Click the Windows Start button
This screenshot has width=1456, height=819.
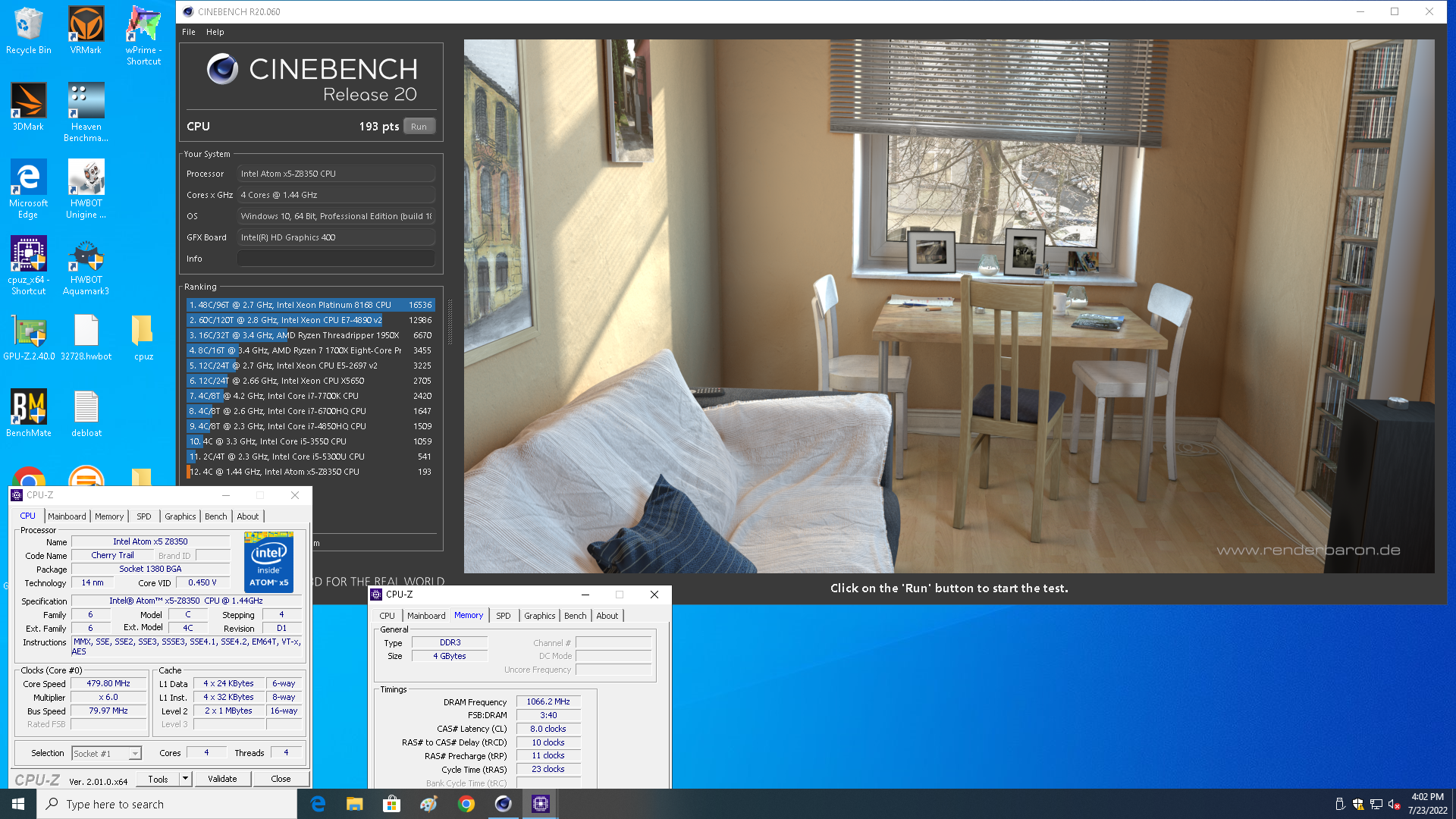[18, 804]
